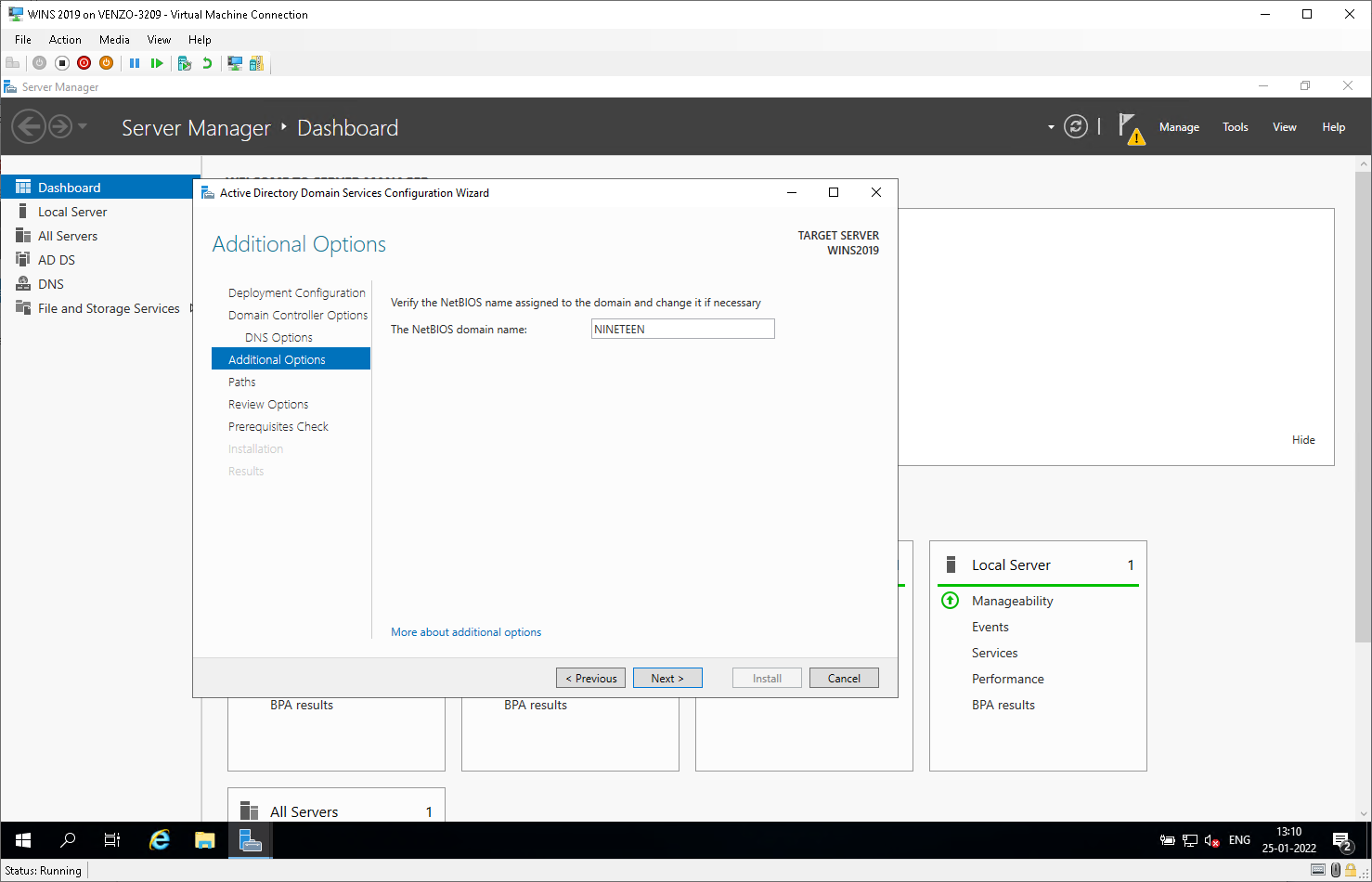Open Server Manager Help menu
This screenshot has width=1372, height=882.
[x=1333, y=127]
